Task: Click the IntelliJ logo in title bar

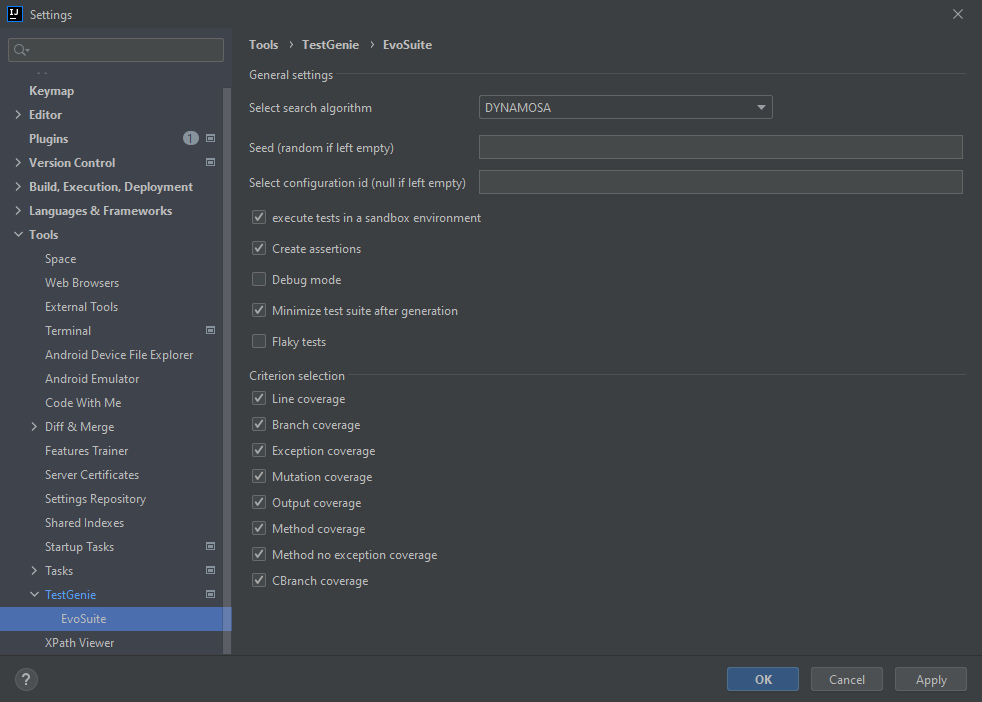Action: 15,14
